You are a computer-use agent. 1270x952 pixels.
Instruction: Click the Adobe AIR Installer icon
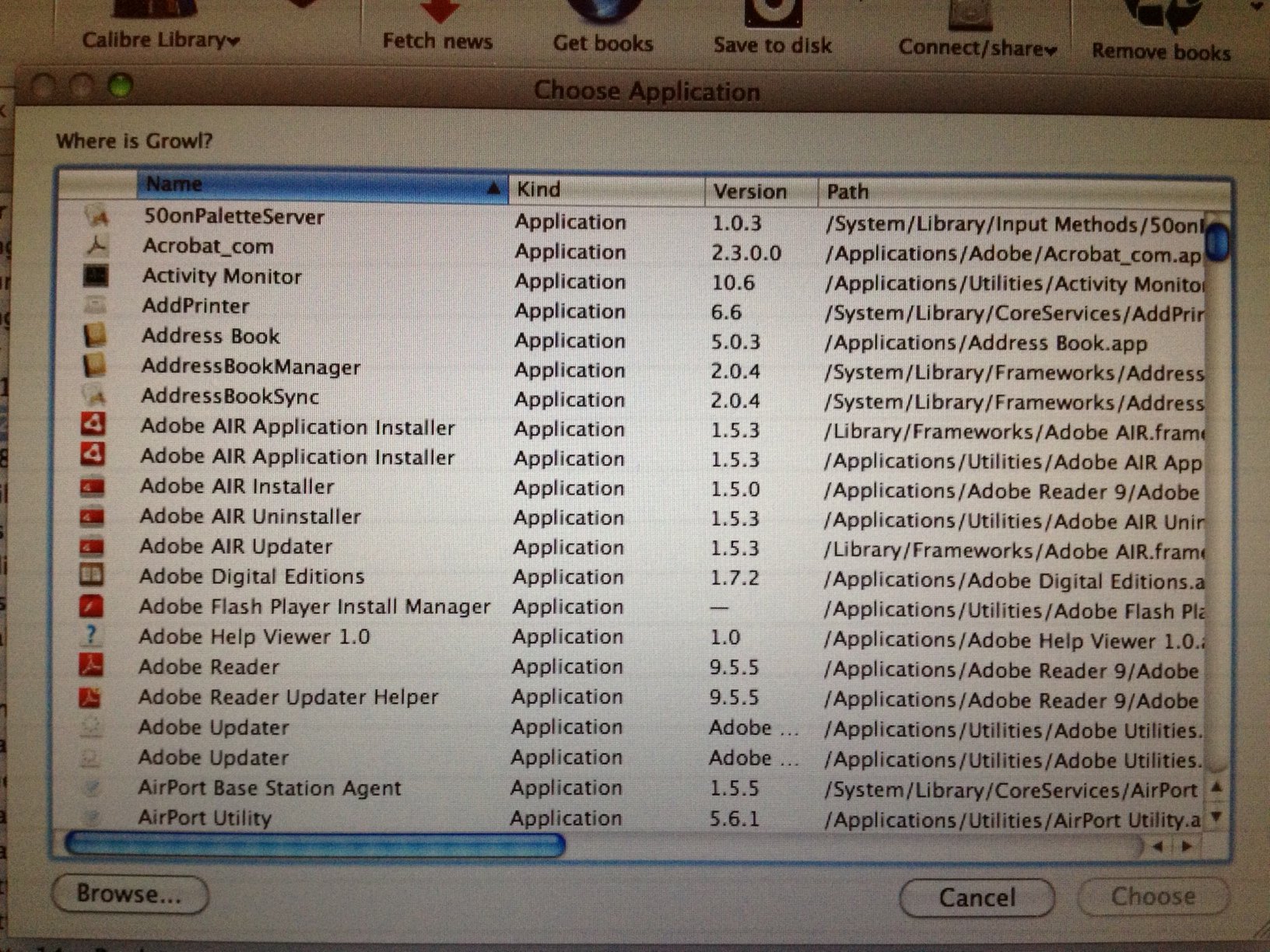point(93,486)
